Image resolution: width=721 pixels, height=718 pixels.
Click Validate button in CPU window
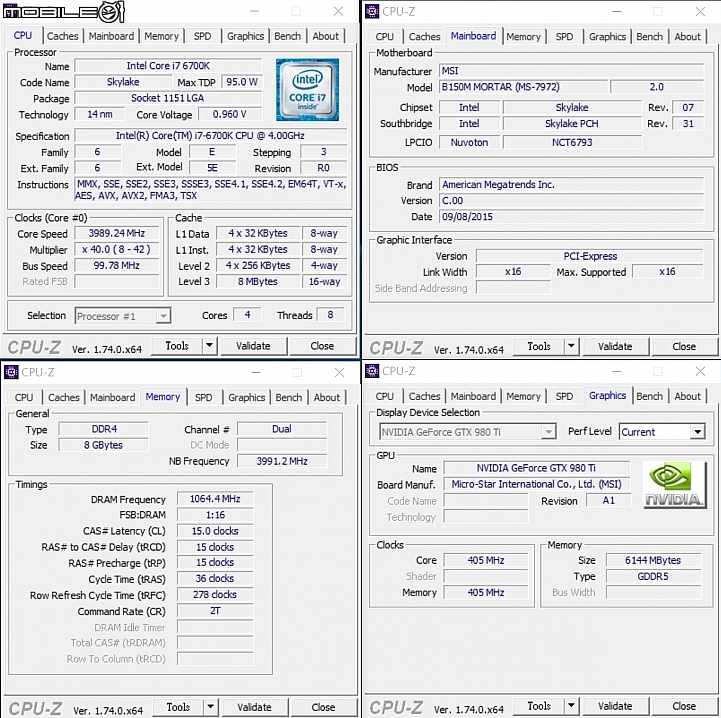[x=253, y=345]
